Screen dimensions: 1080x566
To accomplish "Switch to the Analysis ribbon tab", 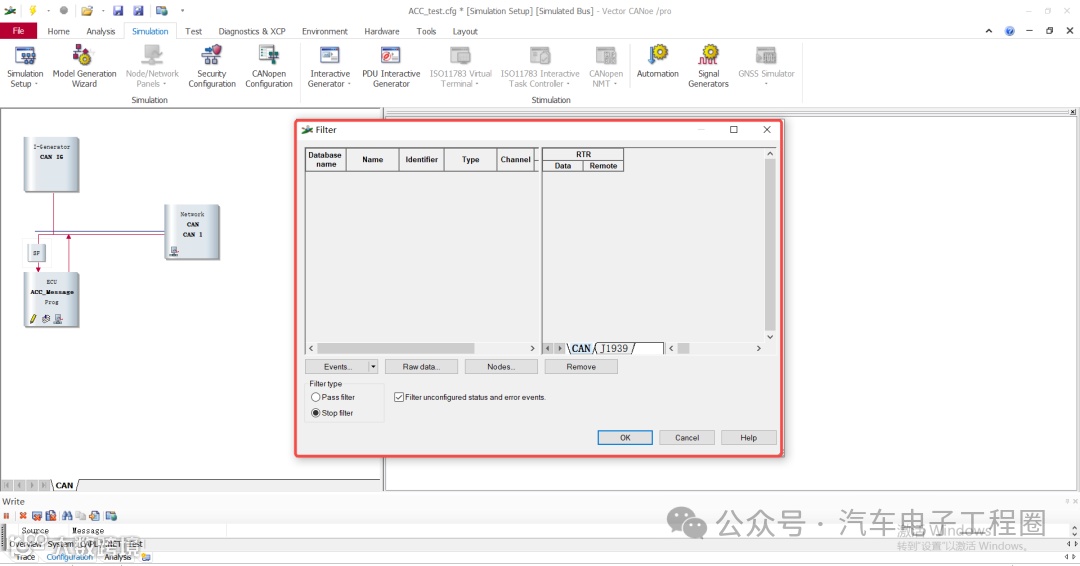I will tap(101, 31).
